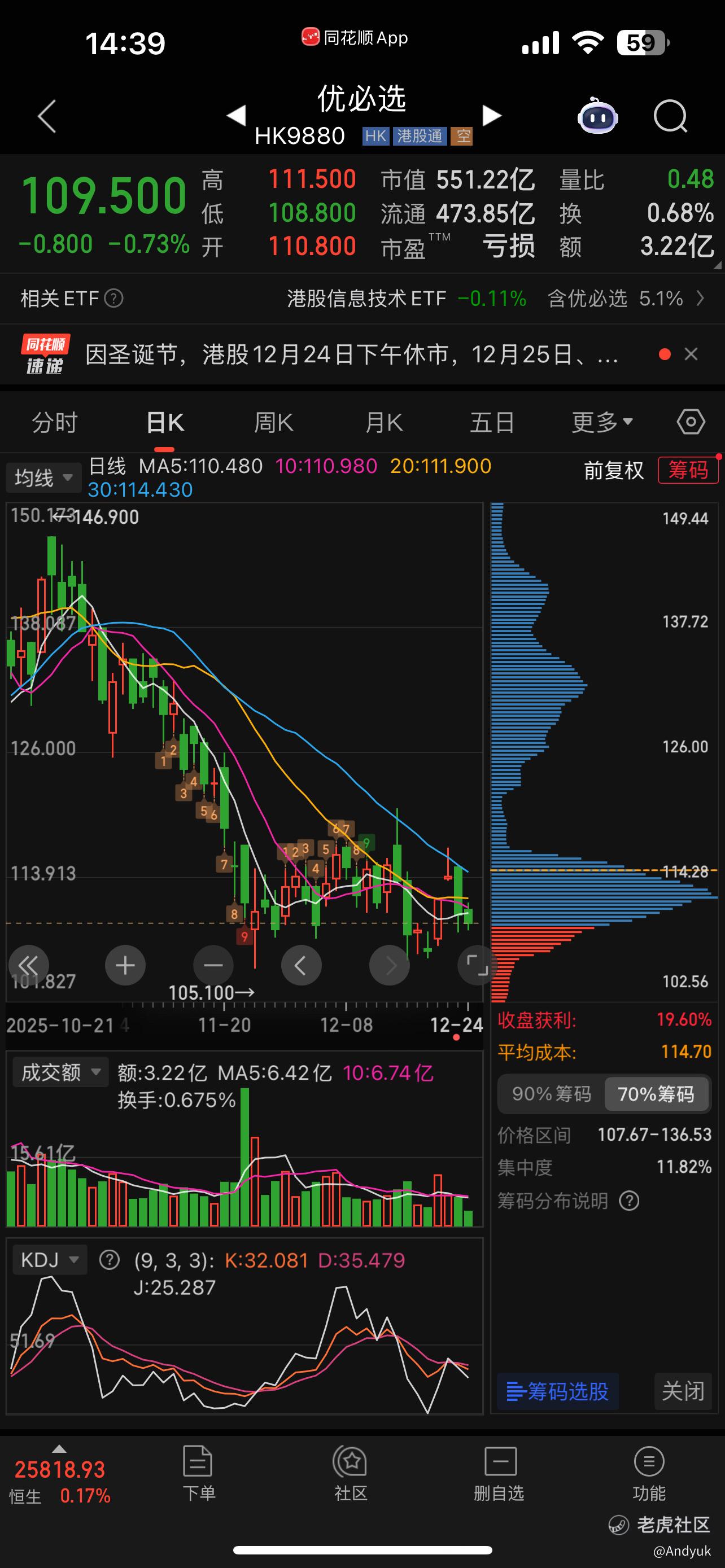Open the KDJ indicator dropdown

(49, 1259)
